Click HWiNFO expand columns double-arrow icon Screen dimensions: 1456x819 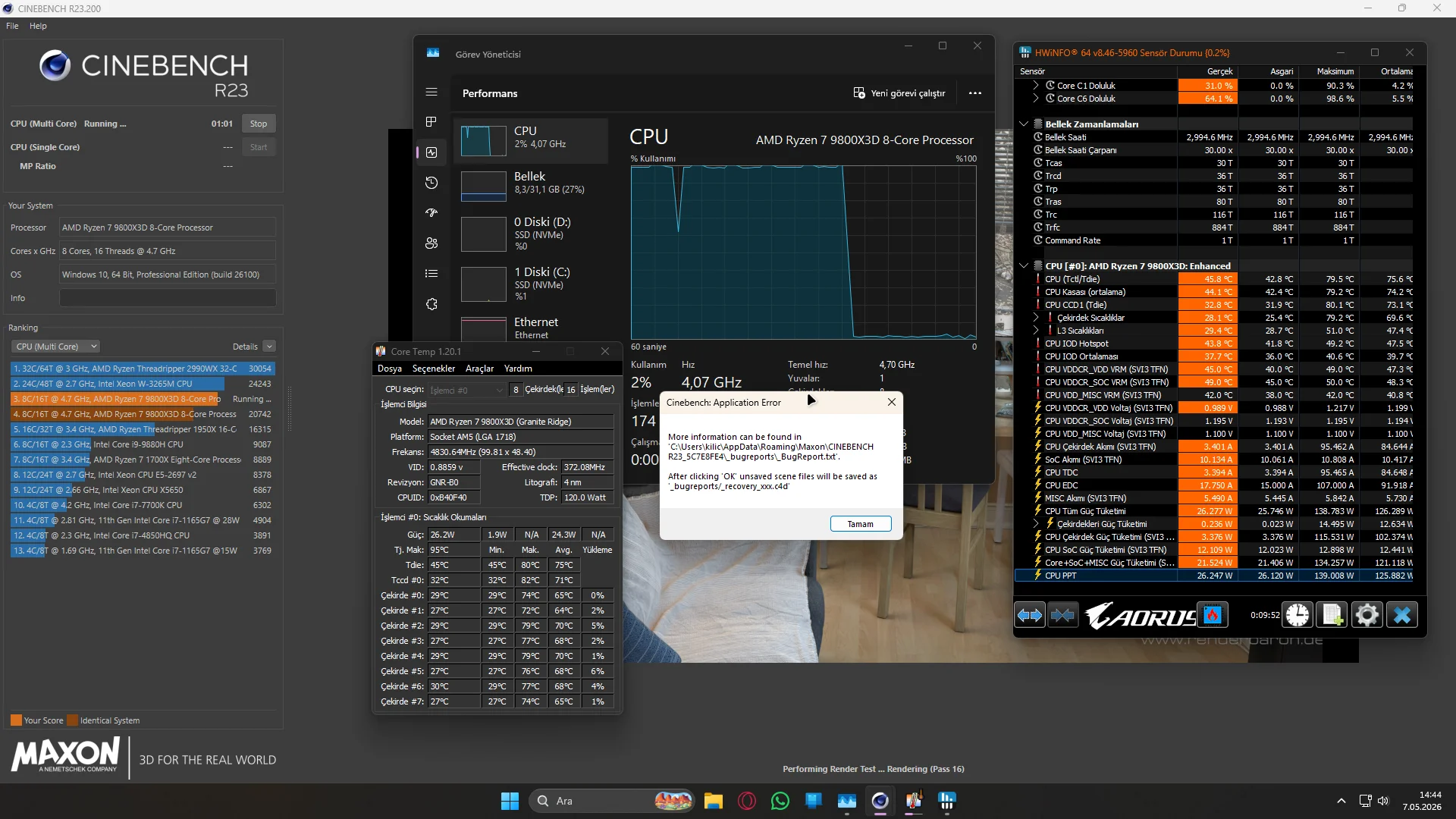pyautogui.click(x=1030, y=615)
